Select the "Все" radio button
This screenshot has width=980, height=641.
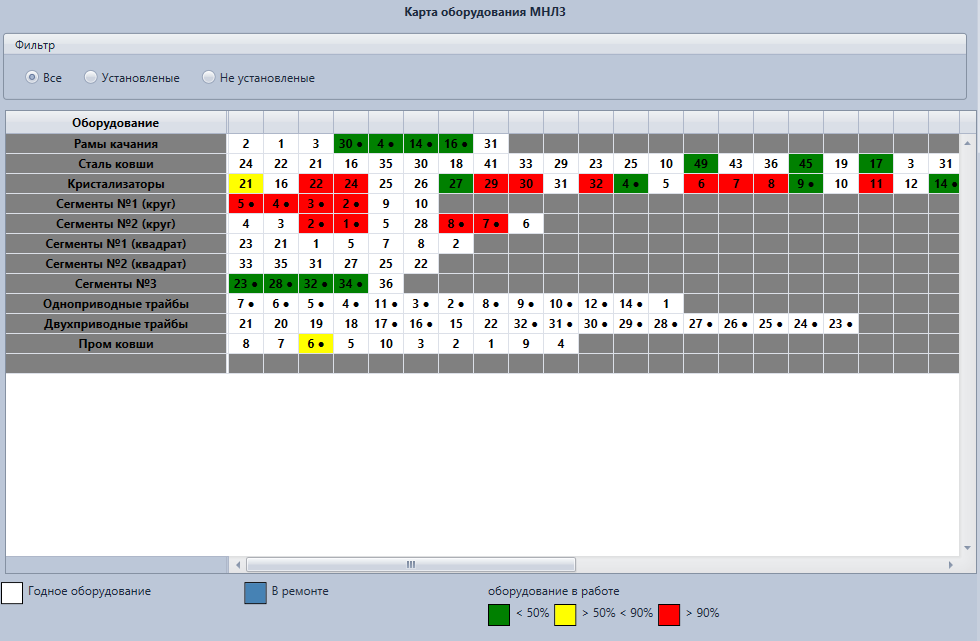(32, 77)
